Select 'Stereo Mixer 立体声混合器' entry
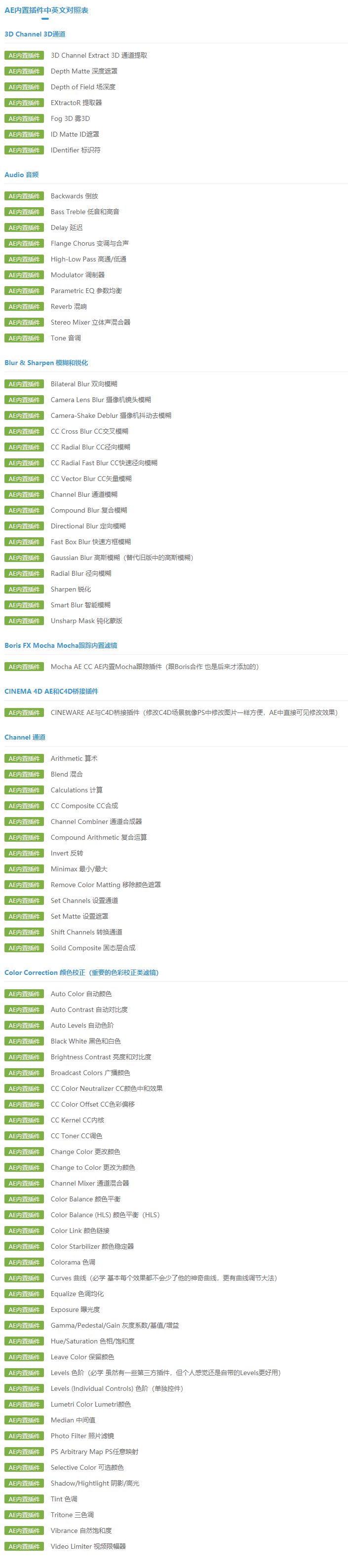 [x=91, y=323]
